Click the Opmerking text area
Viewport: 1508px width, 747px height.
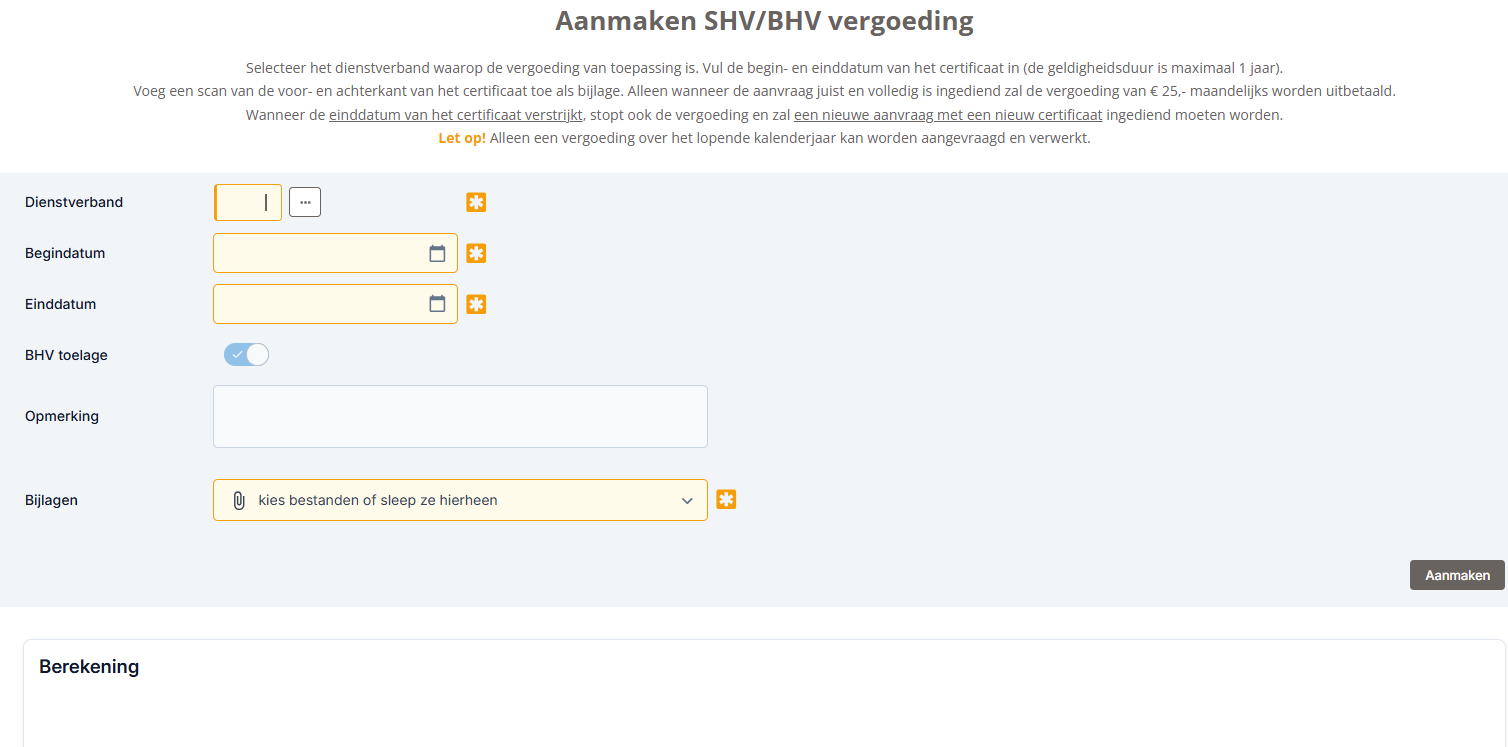tap(460, 416)
